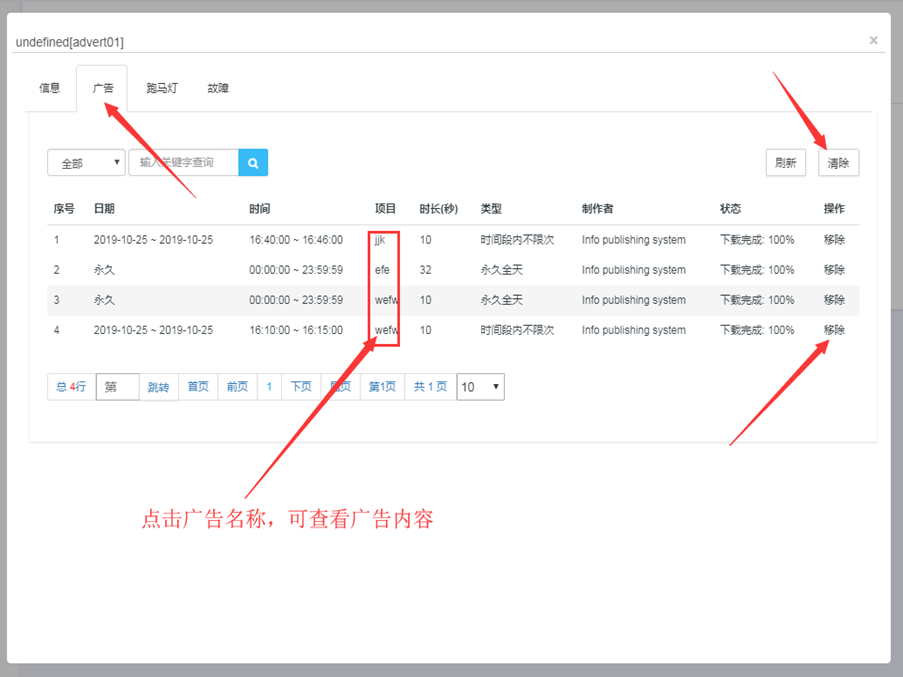Select the 广告 tab
The width and height of the screenshot is (903, 677).
(x=103, y=88)
